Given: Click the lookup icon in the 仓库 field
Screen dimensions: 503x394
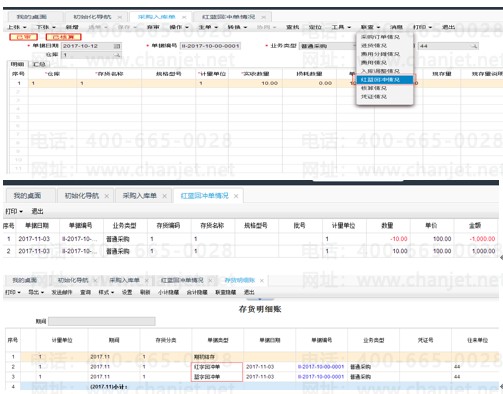Looking at the screenshot, I should coord(117,55).
